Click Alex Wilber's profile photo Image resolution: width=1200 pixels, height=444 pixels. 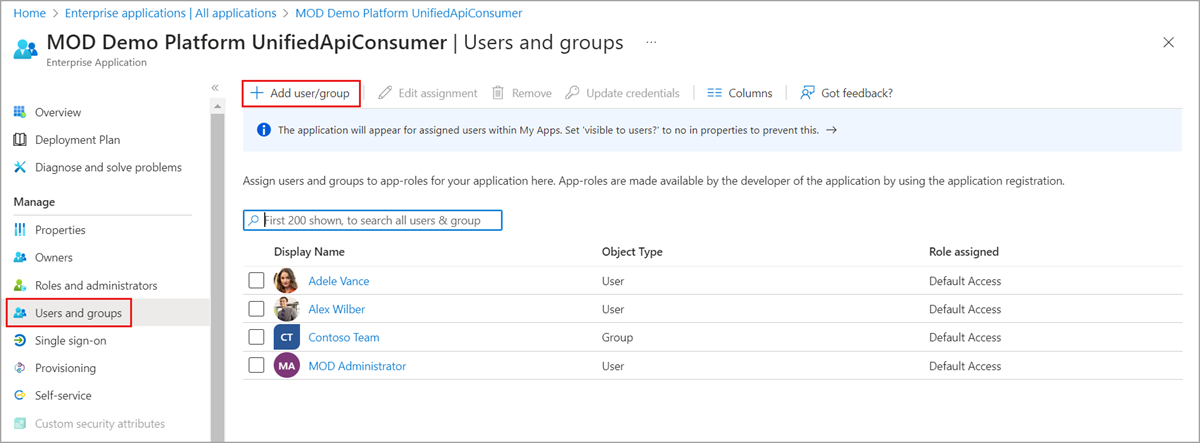pos(286,310)
